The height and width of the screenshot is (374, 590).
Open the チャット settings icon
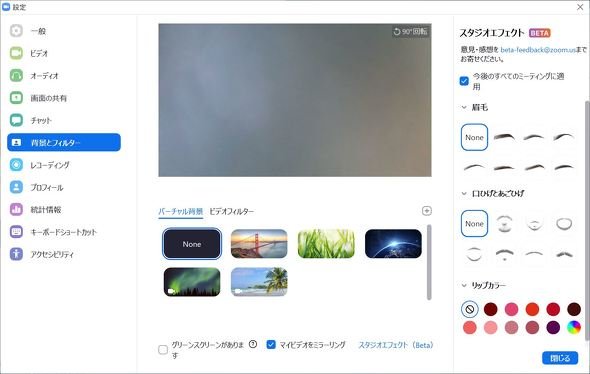pyautogui.click(x=16, y=120)
